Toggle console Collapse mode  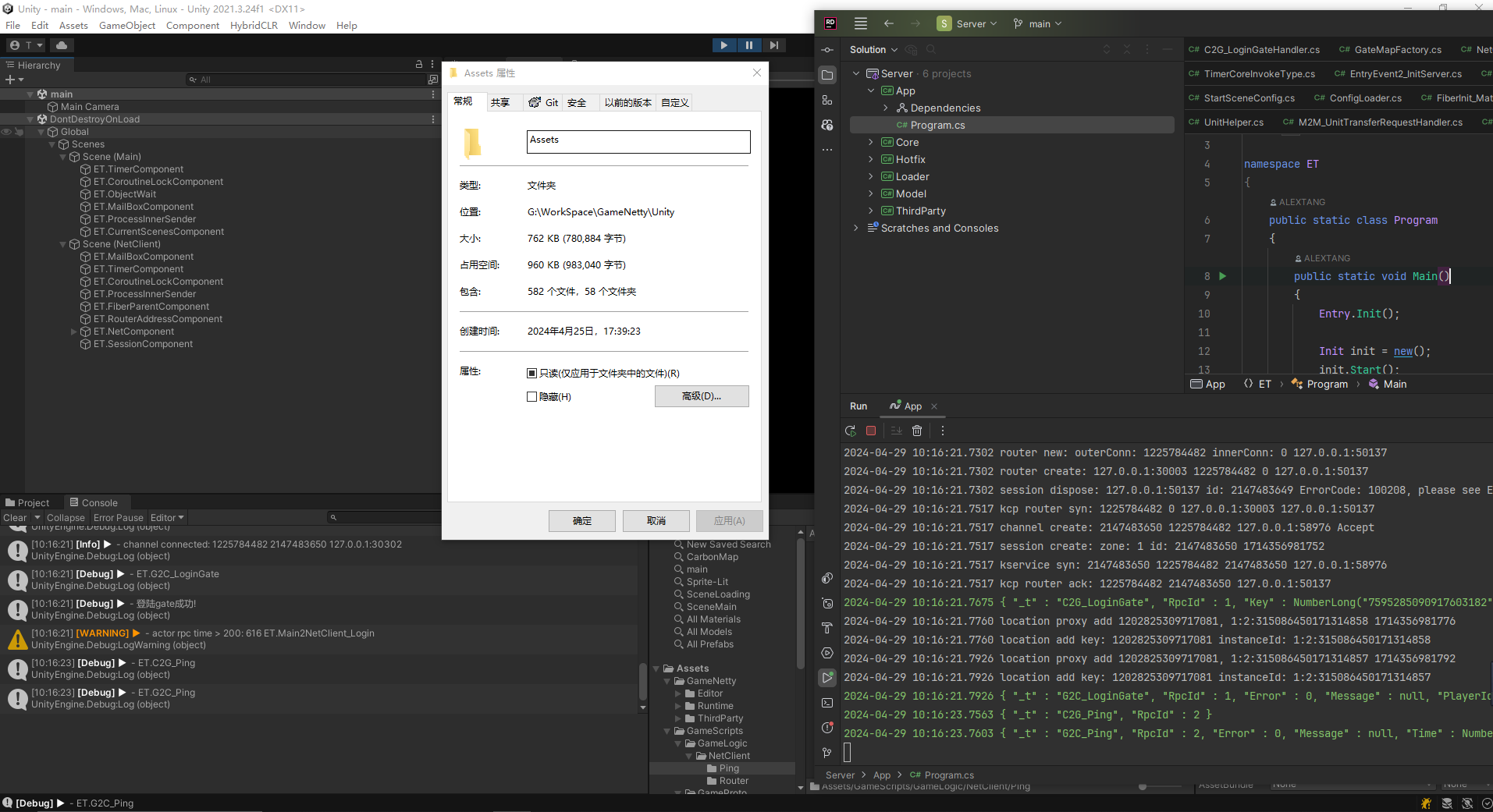click(x=66, y=518)
